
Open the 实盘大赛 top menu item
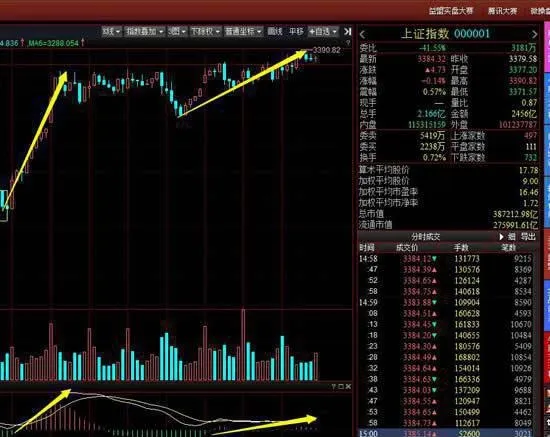[451, 11]
